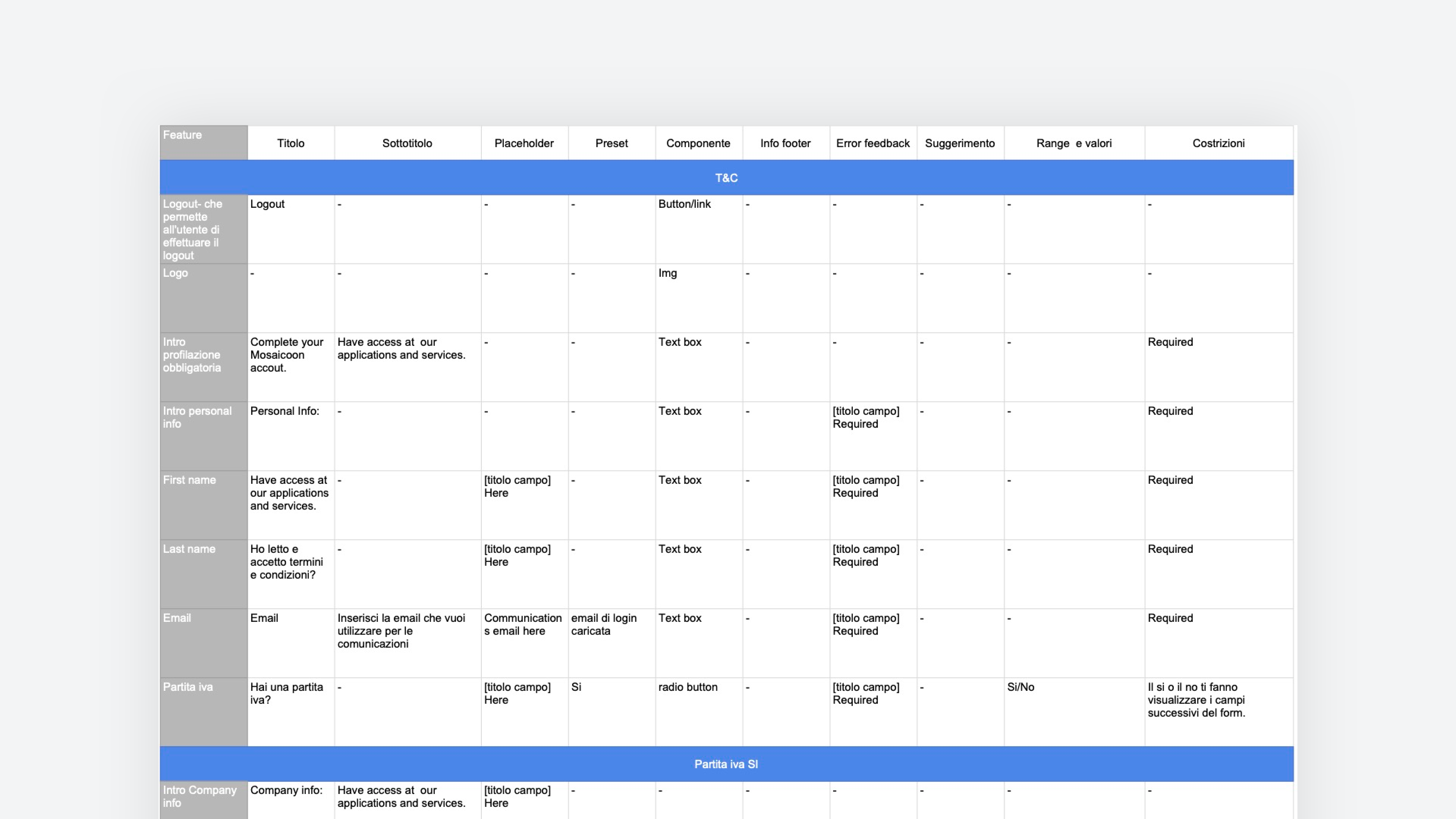Click the Titolo column header
Viewport: 1456px width, 819px height.
(291, 143)
